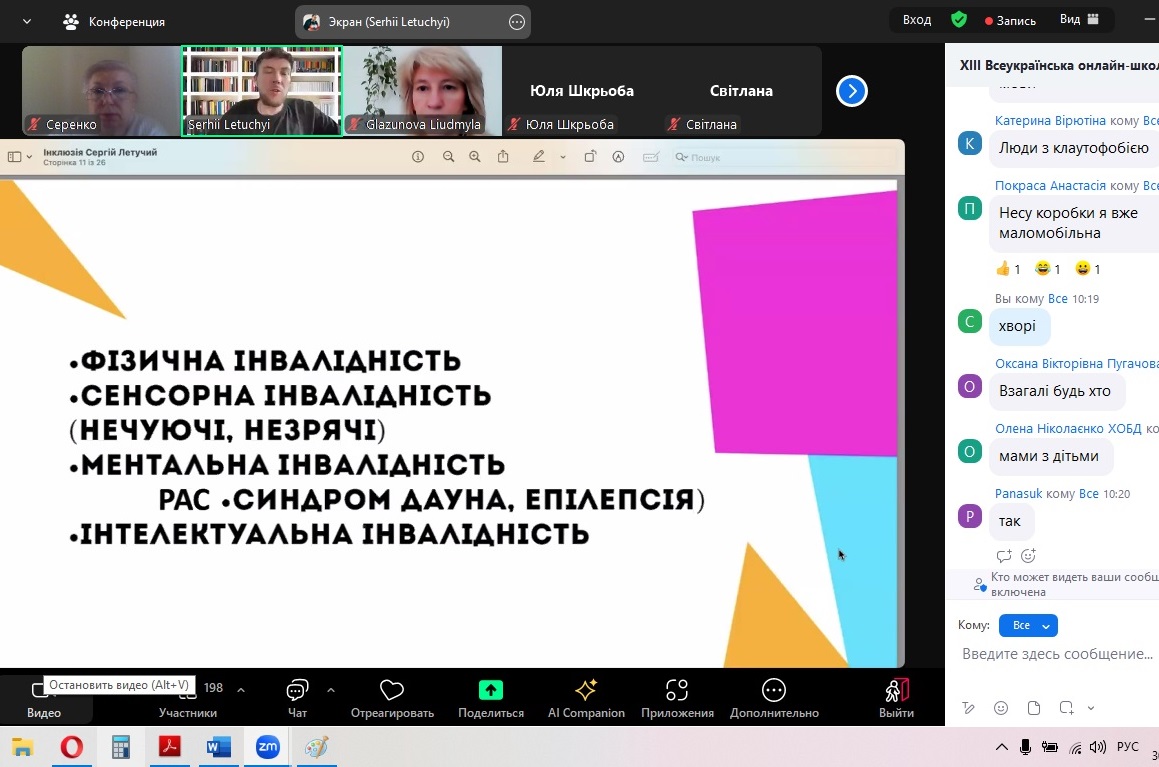
Task: Open AI Companion sparkle icon
Action: [586, 691]
